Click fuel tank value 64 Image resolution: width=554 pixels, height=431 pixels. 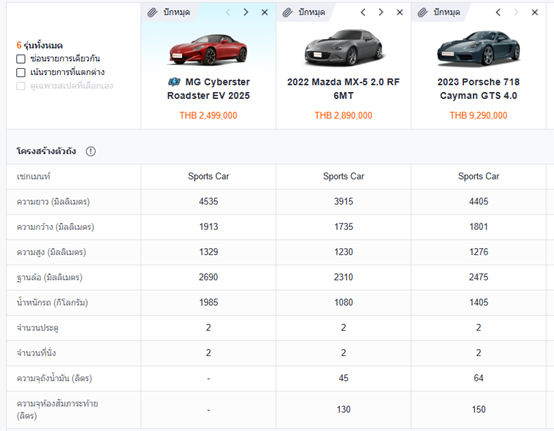[478, 378]
